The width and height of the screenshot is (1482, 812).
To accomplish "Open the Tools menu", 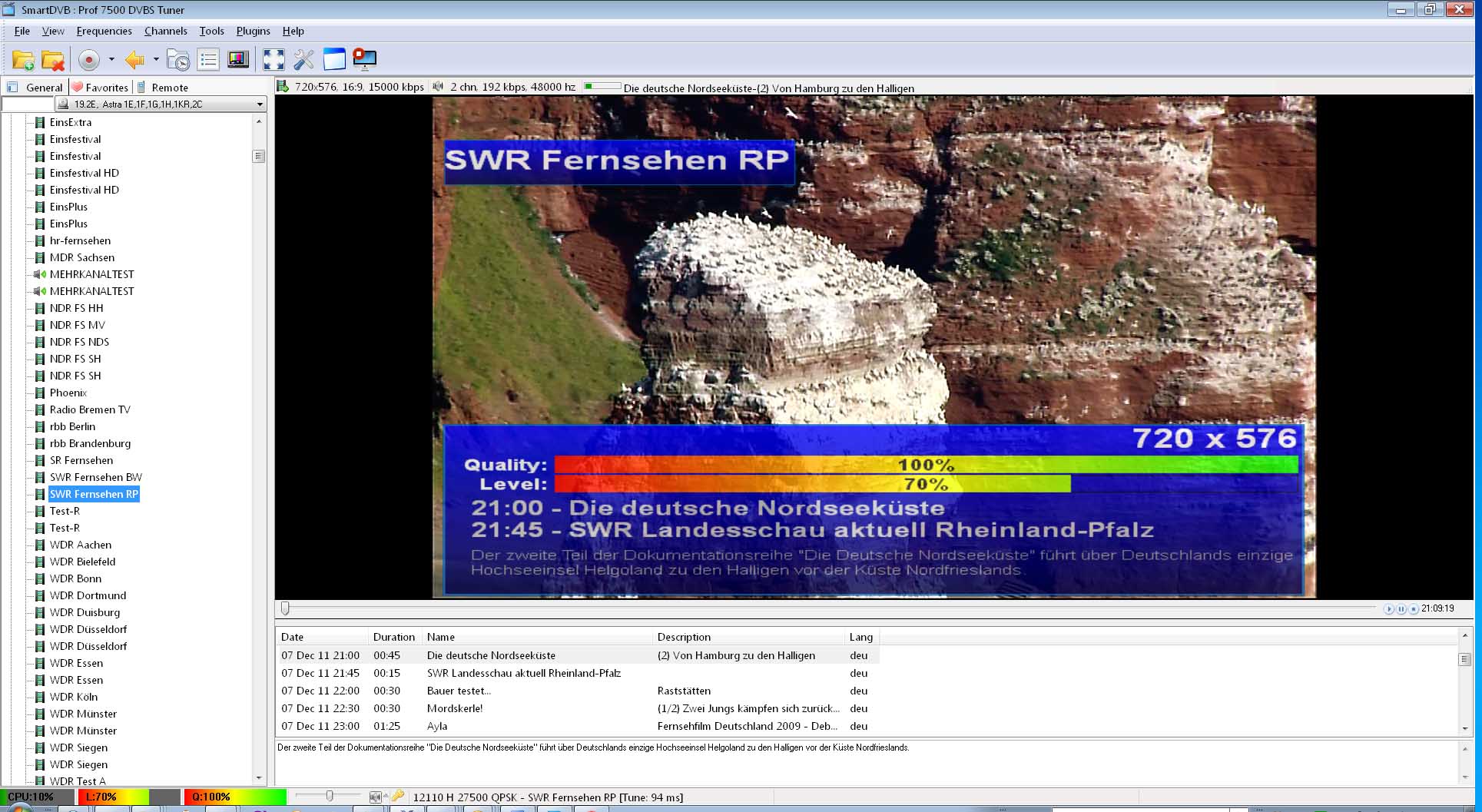I will click(x=211, y=31).
